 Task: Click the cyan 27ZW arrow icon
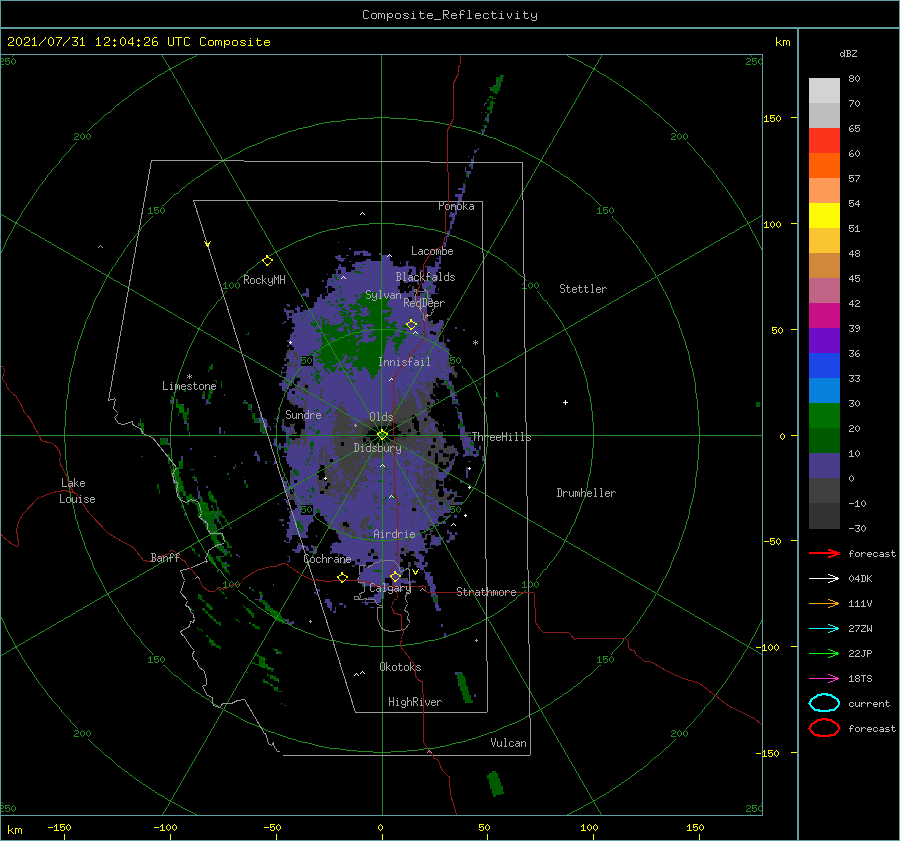pos(824,629)
